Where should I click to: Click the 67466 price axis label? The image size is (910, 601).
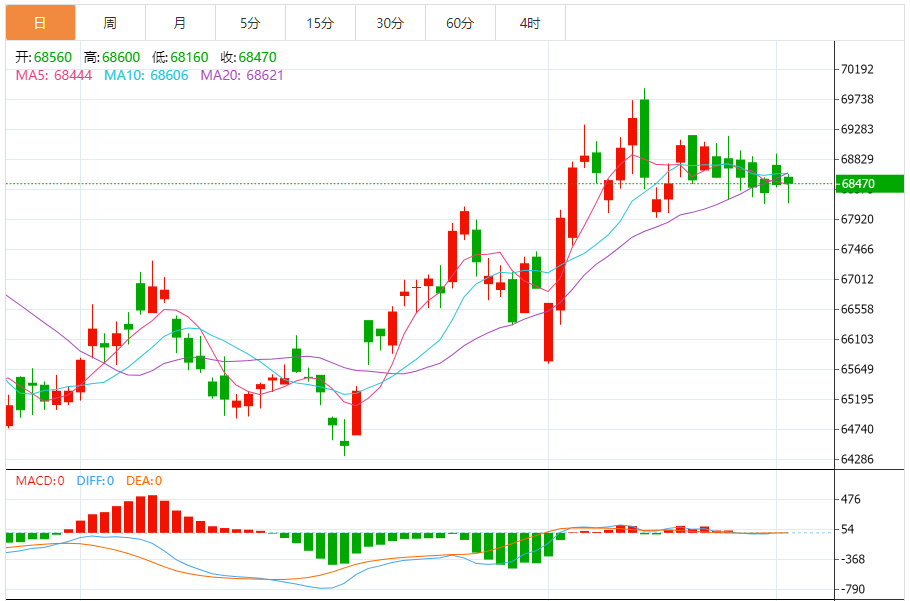[x=857, y=249]
